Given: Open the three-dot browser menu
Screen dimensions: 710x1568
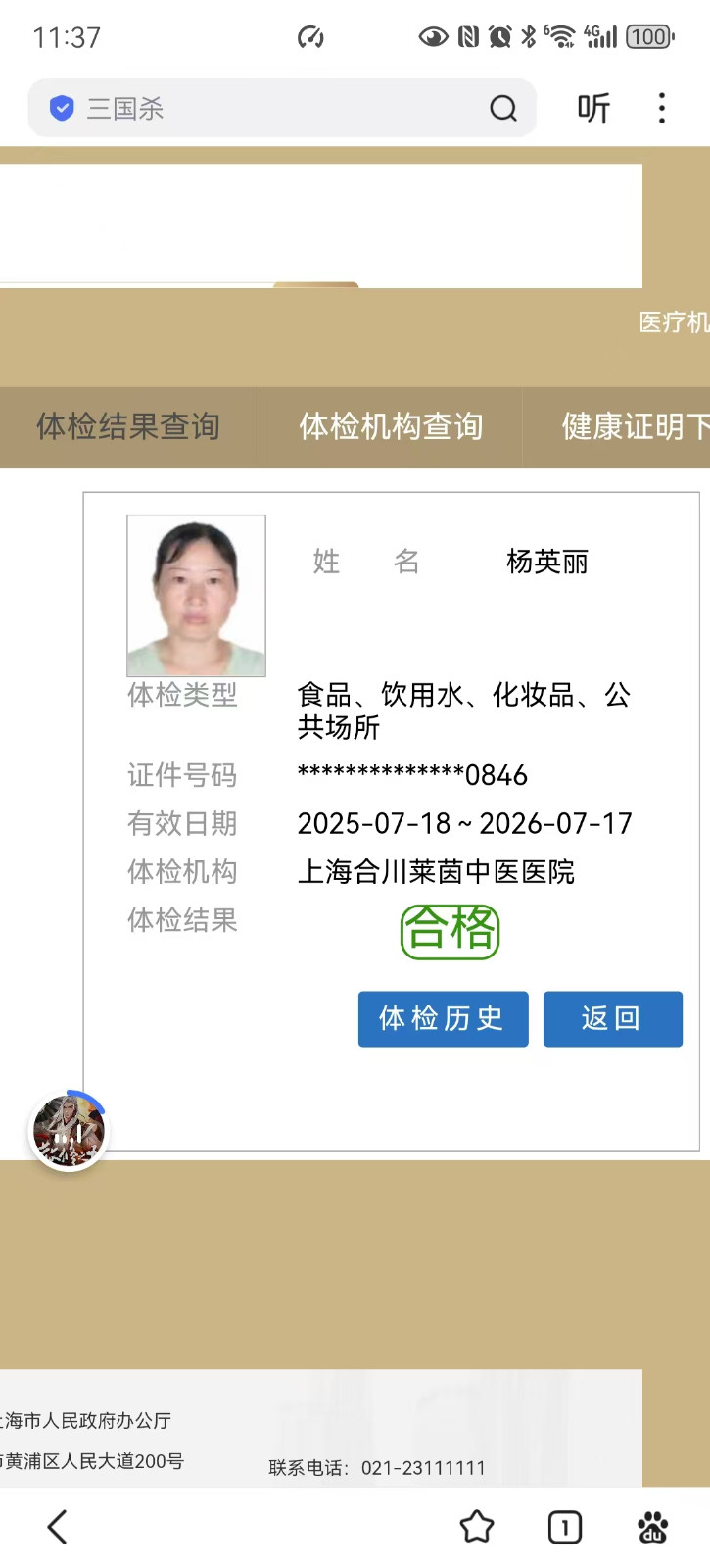Looking at the screenshot, I should pyautogui.click(x=662, y=108).
